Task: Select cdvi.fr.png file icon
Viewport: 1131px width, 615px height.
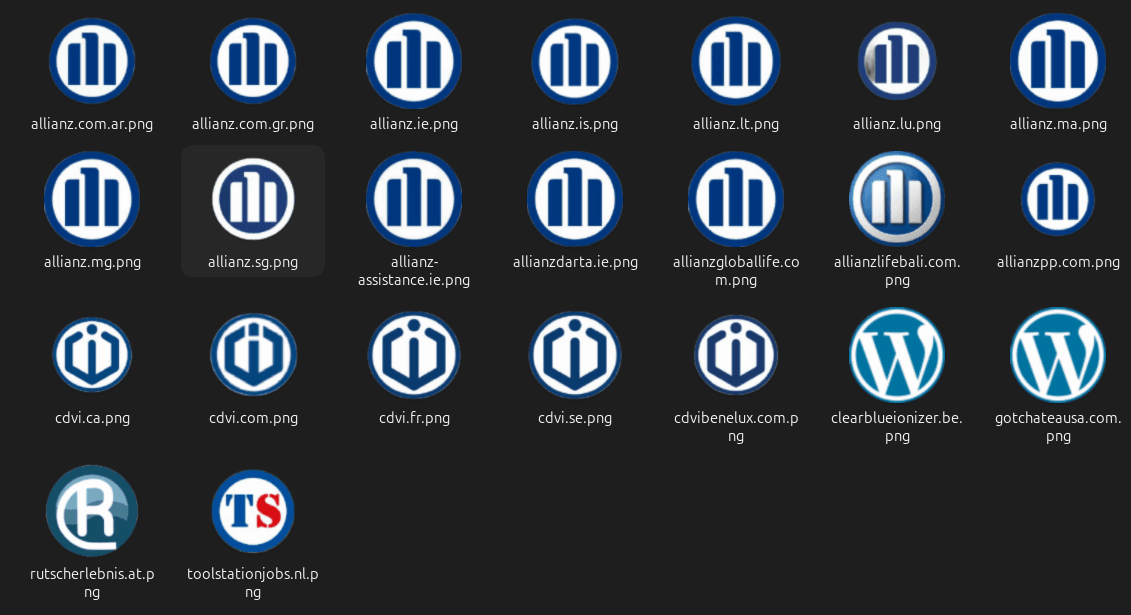Action: tap(414, 355)
